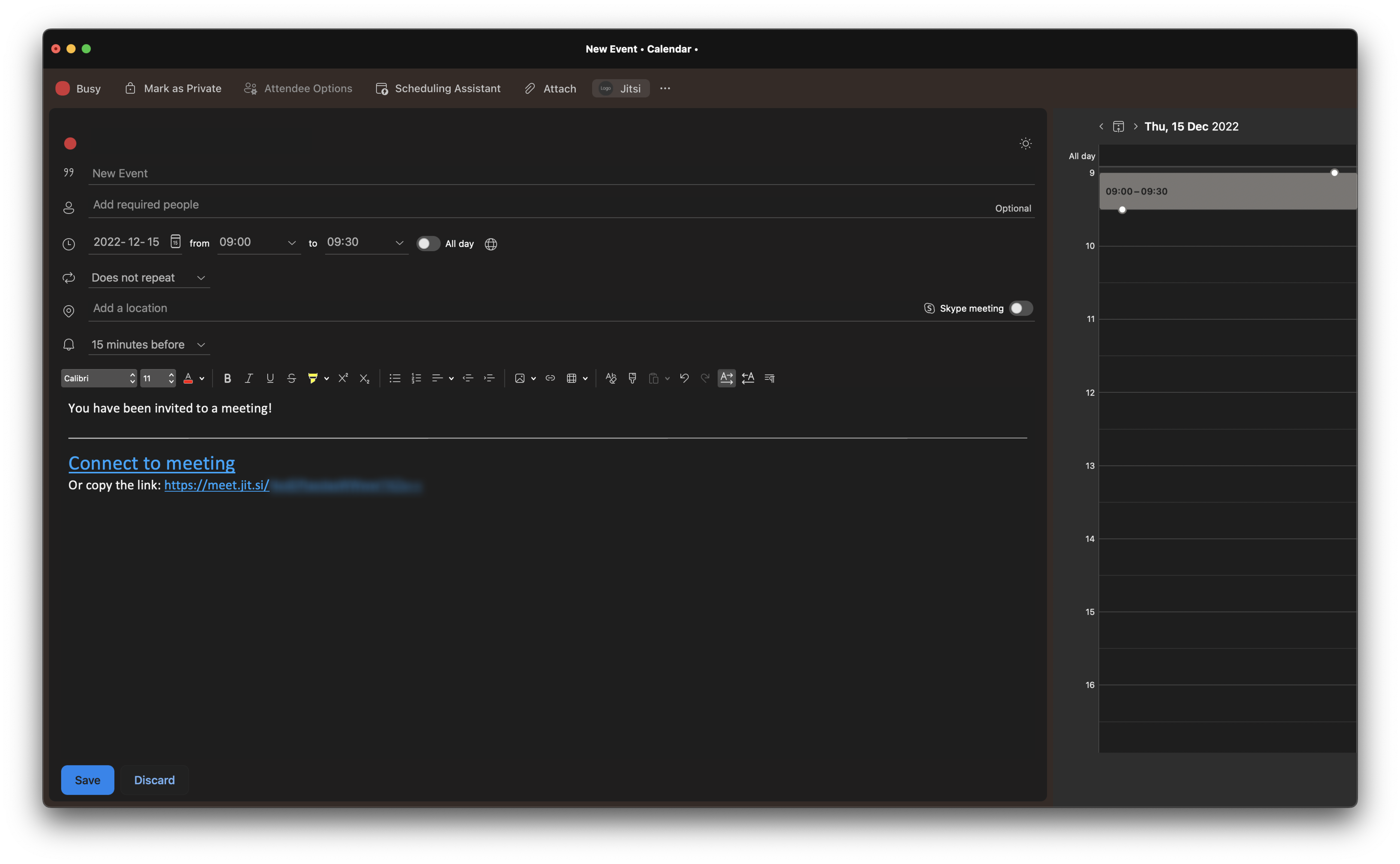Click the bulleted list icon
Screen dimensions: 1400x864
pos(394,378)
